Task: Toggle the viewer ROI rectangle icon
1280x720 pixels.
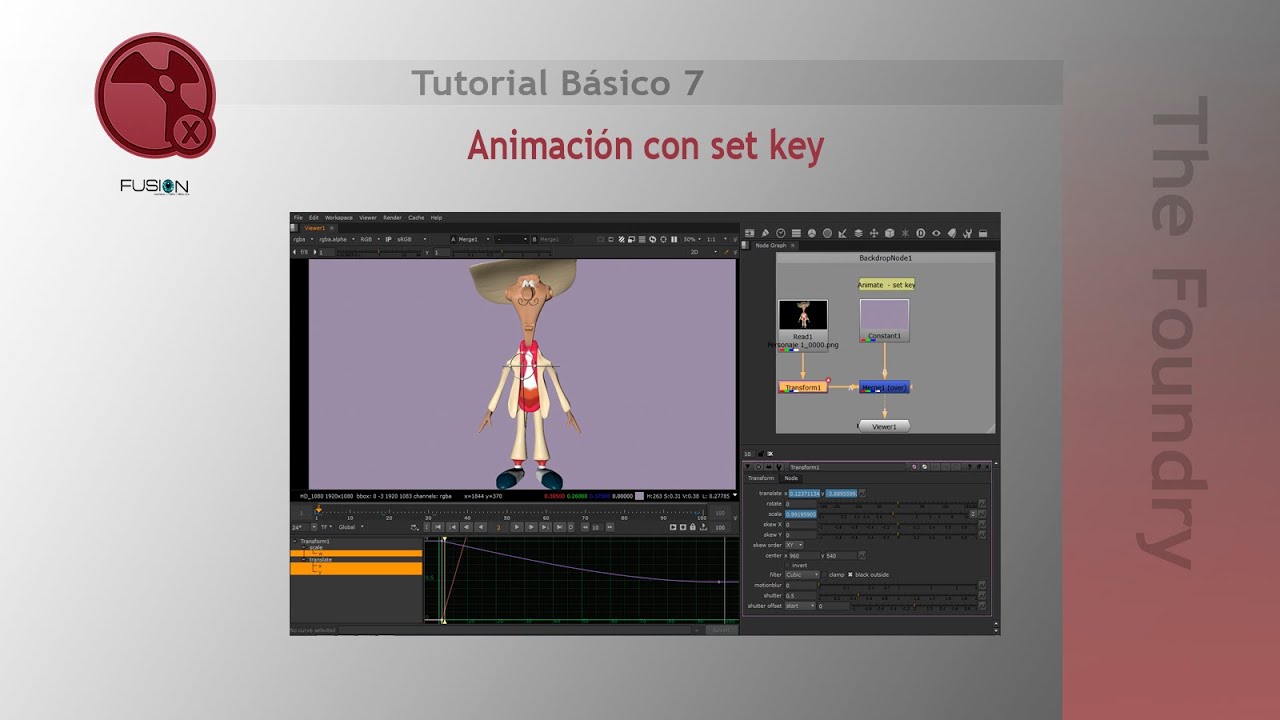Action: click(x=611, y=239)
